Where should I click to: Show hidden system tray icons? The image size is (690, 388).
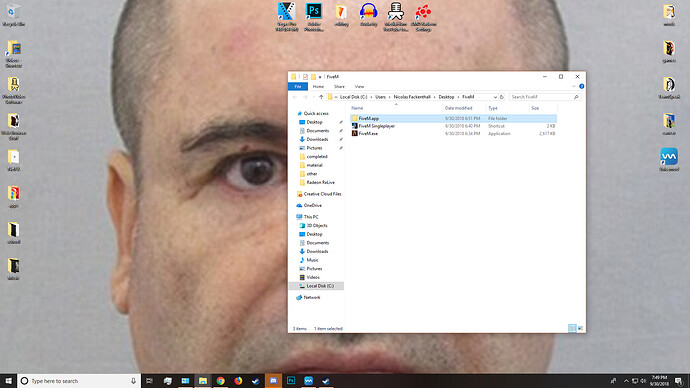click(626, 381)
